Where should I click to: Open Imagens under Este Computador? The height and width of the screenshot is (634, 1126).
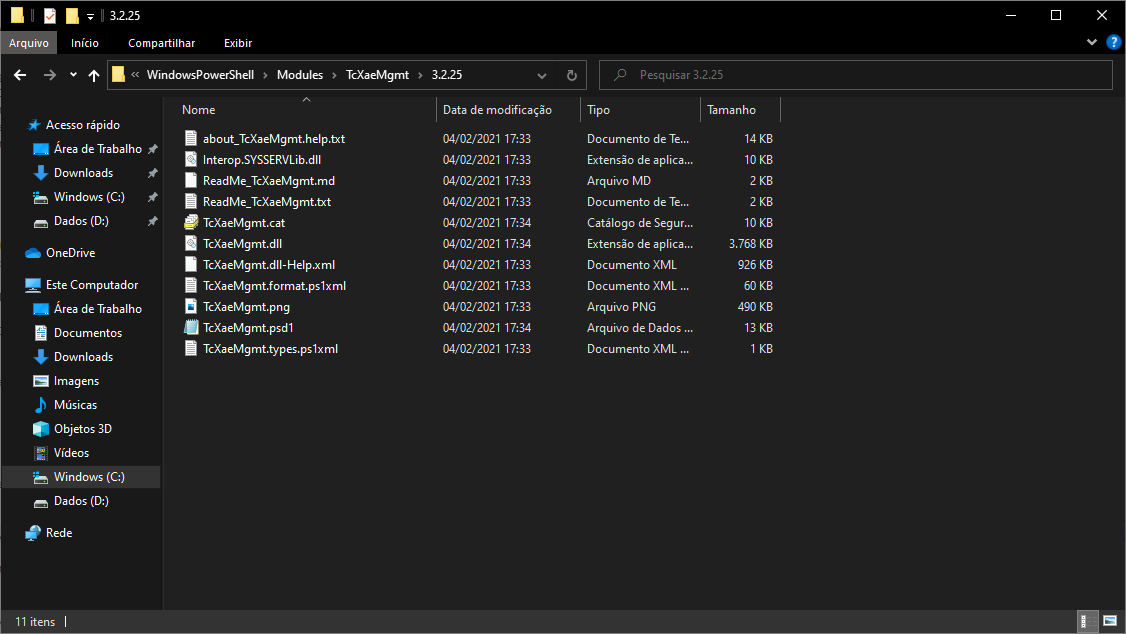[76, 381]
